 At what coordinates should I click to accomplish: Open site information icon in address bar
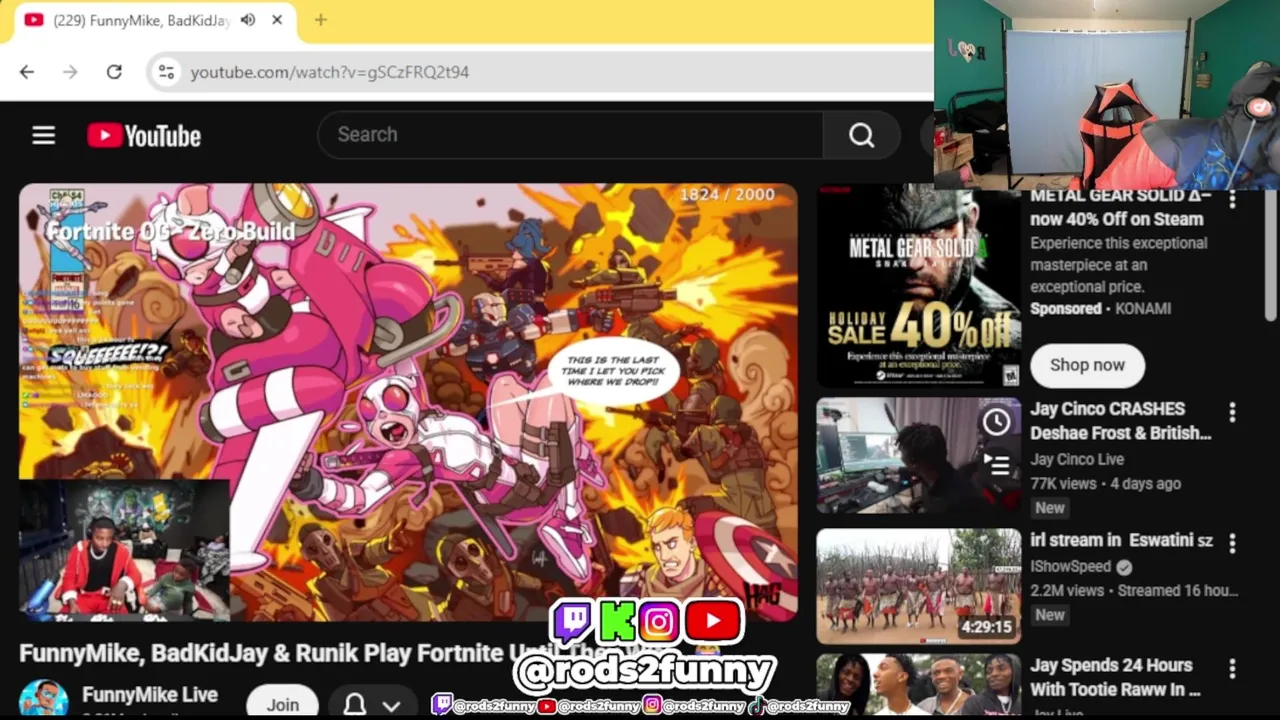click(x=166, y=72)
